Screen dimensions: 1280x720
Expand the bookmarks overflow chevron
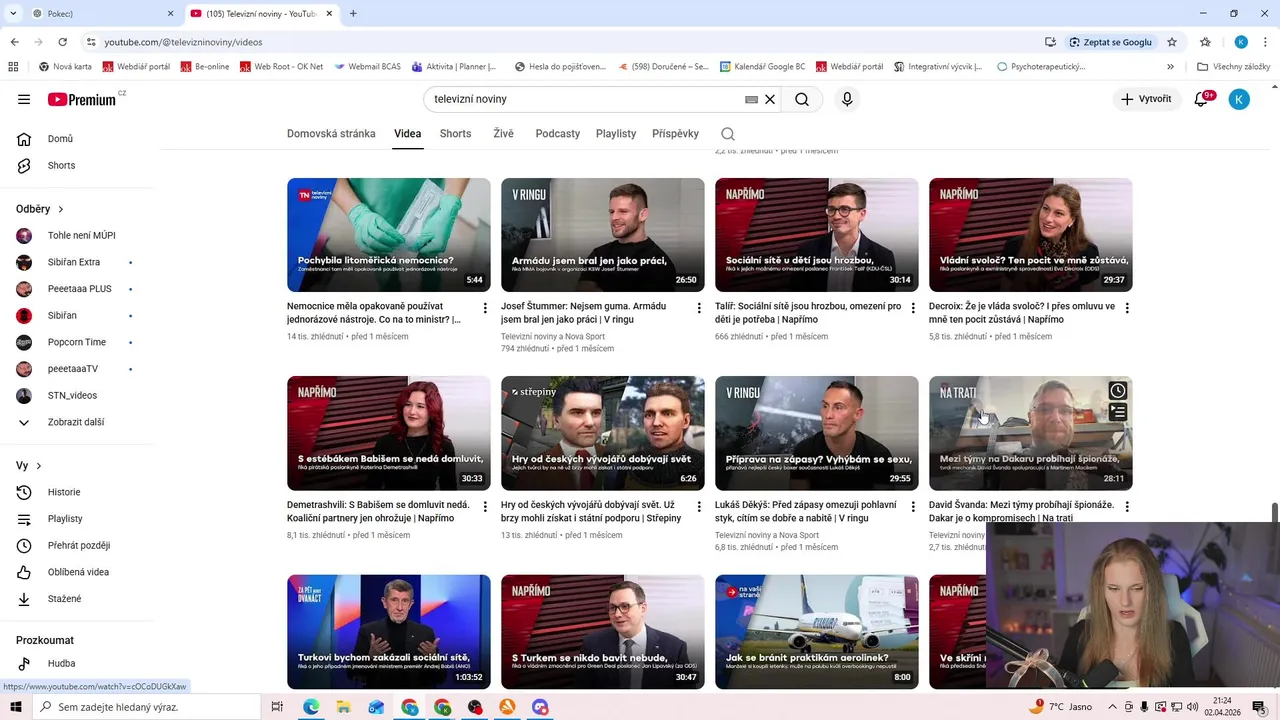(1170, 67)
